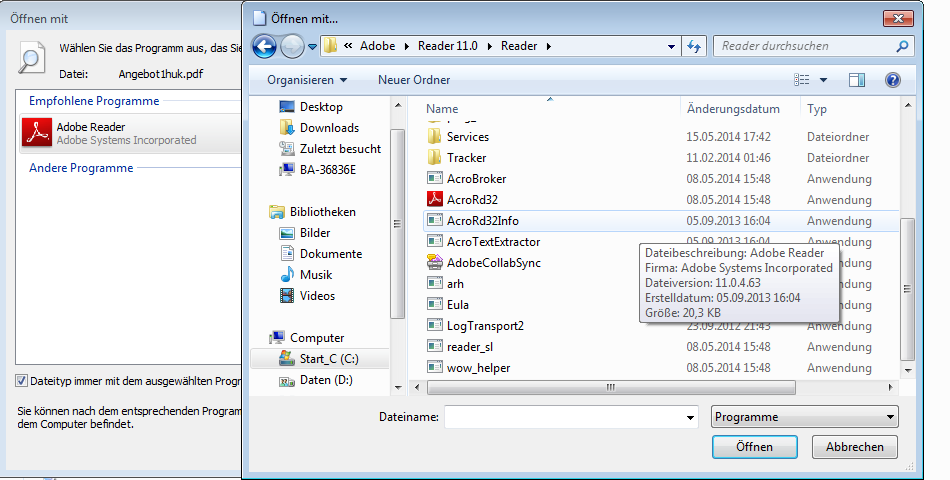This screenshot has width=950, height=480.
Task: Open Help via the question mark icon
Action: [x=892, y=80]
